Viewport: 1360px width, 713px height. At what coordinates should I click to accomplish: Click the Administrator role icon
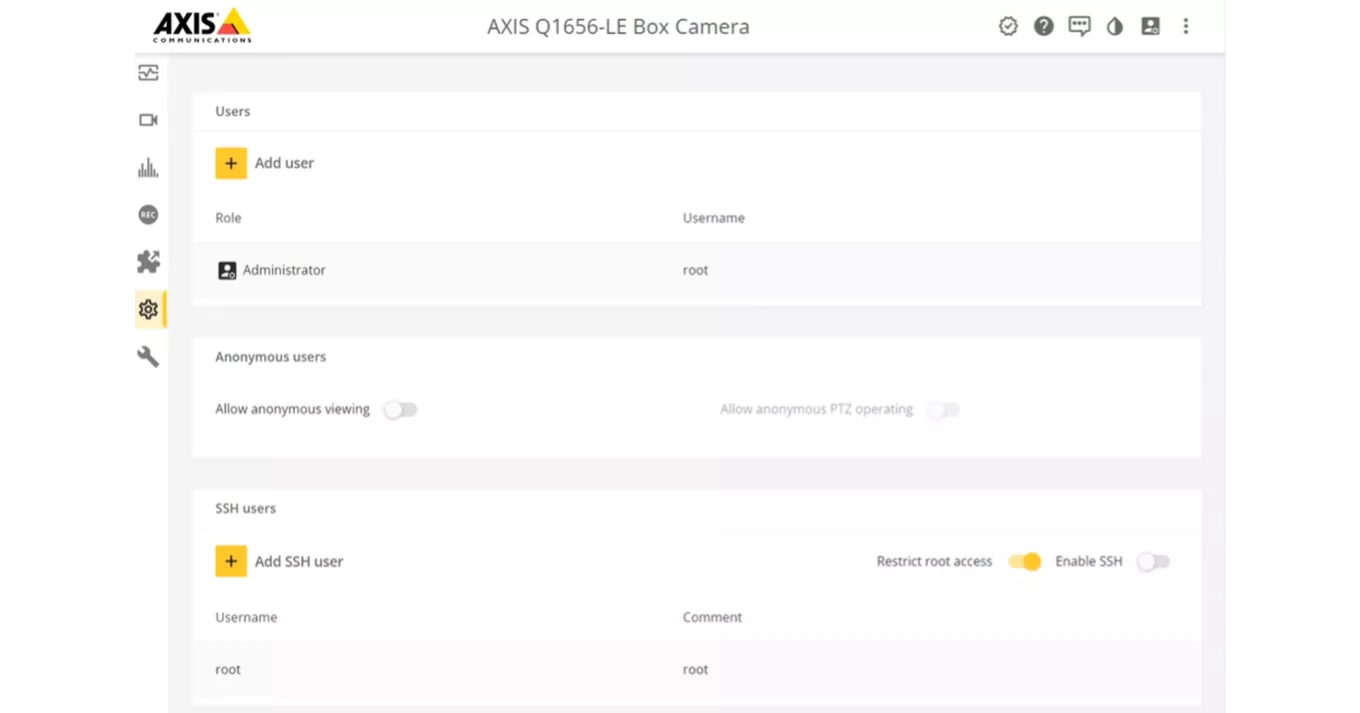227,270
